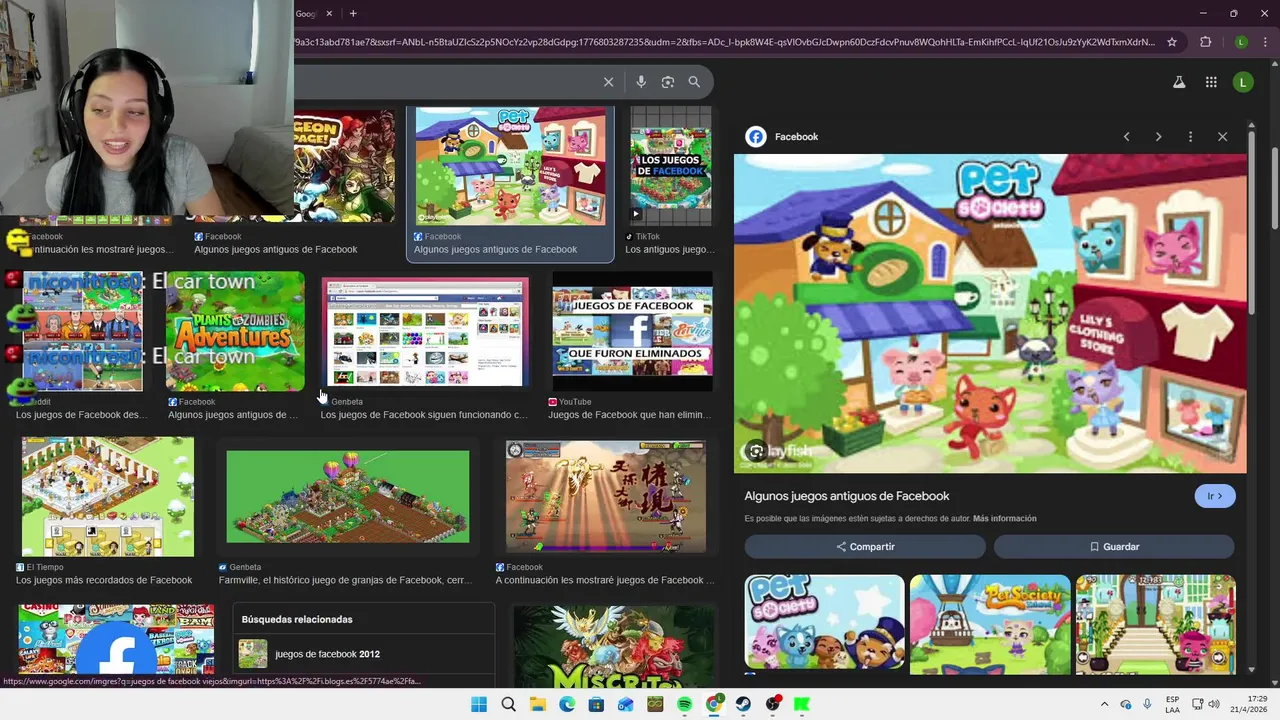Viewport: 1280px width, 720px height.
Task: Open Genbeta Facebook games screenshot thumbnail
Action: [x=425, y=332]
